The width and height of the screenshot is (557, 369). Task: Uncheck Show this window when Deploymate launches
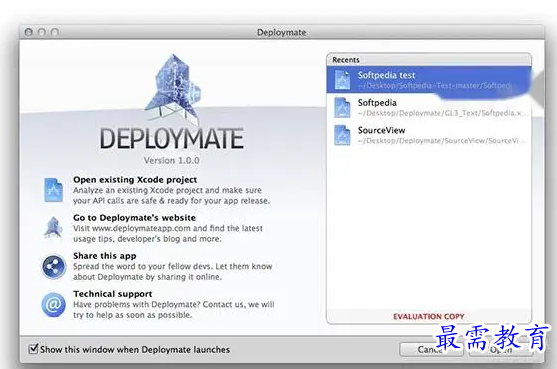(x=33, y=348)
